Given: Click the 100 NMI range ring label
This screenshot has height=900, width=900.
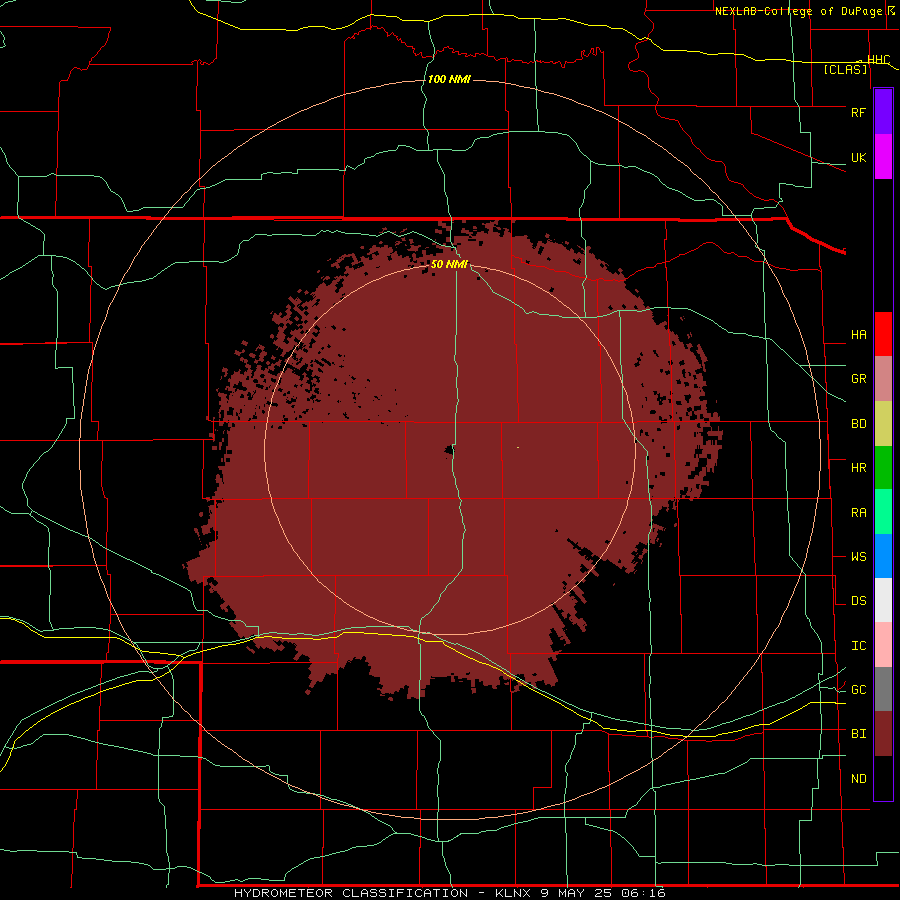Looking at the screenshot, I should (449, 79).
